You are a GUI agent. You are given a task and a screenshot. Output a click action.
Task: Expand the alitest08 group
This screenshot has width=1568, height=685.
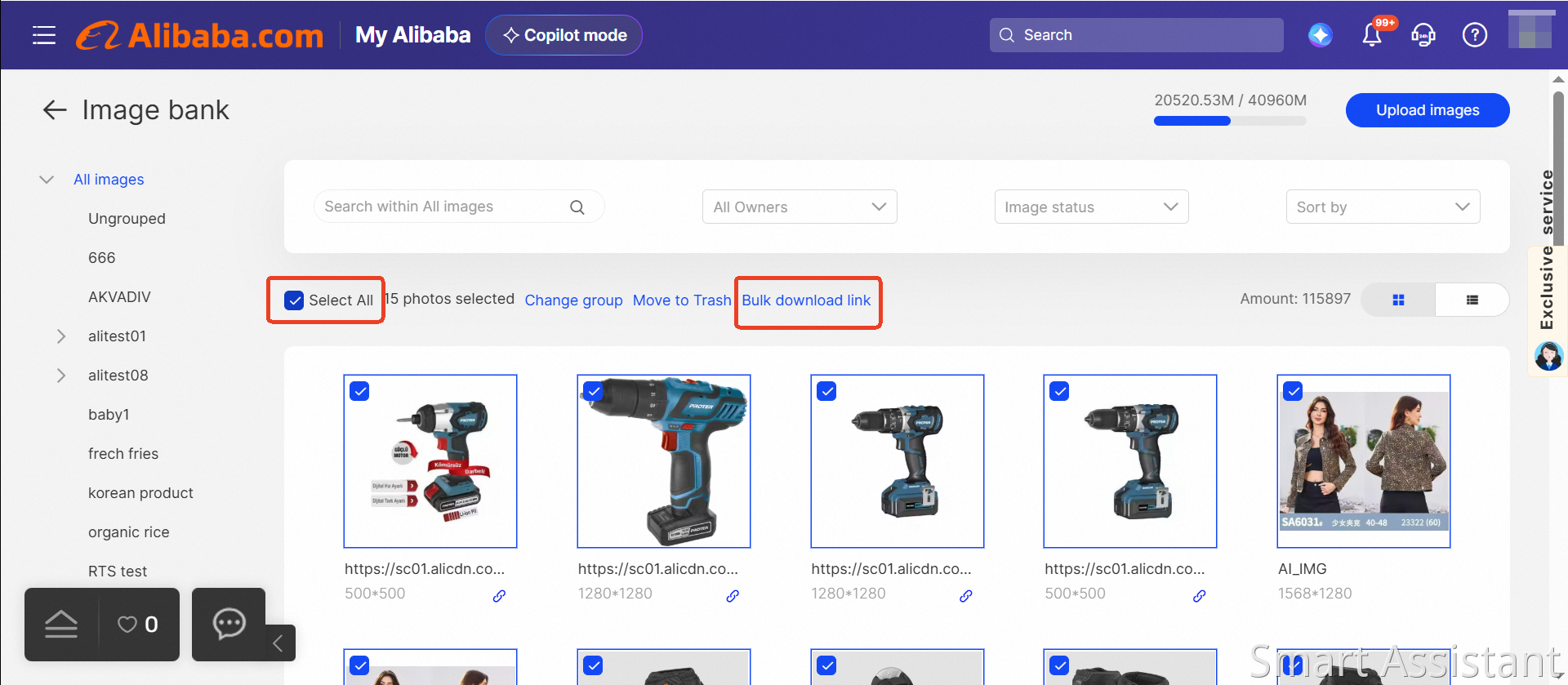[x=61, y=376]
